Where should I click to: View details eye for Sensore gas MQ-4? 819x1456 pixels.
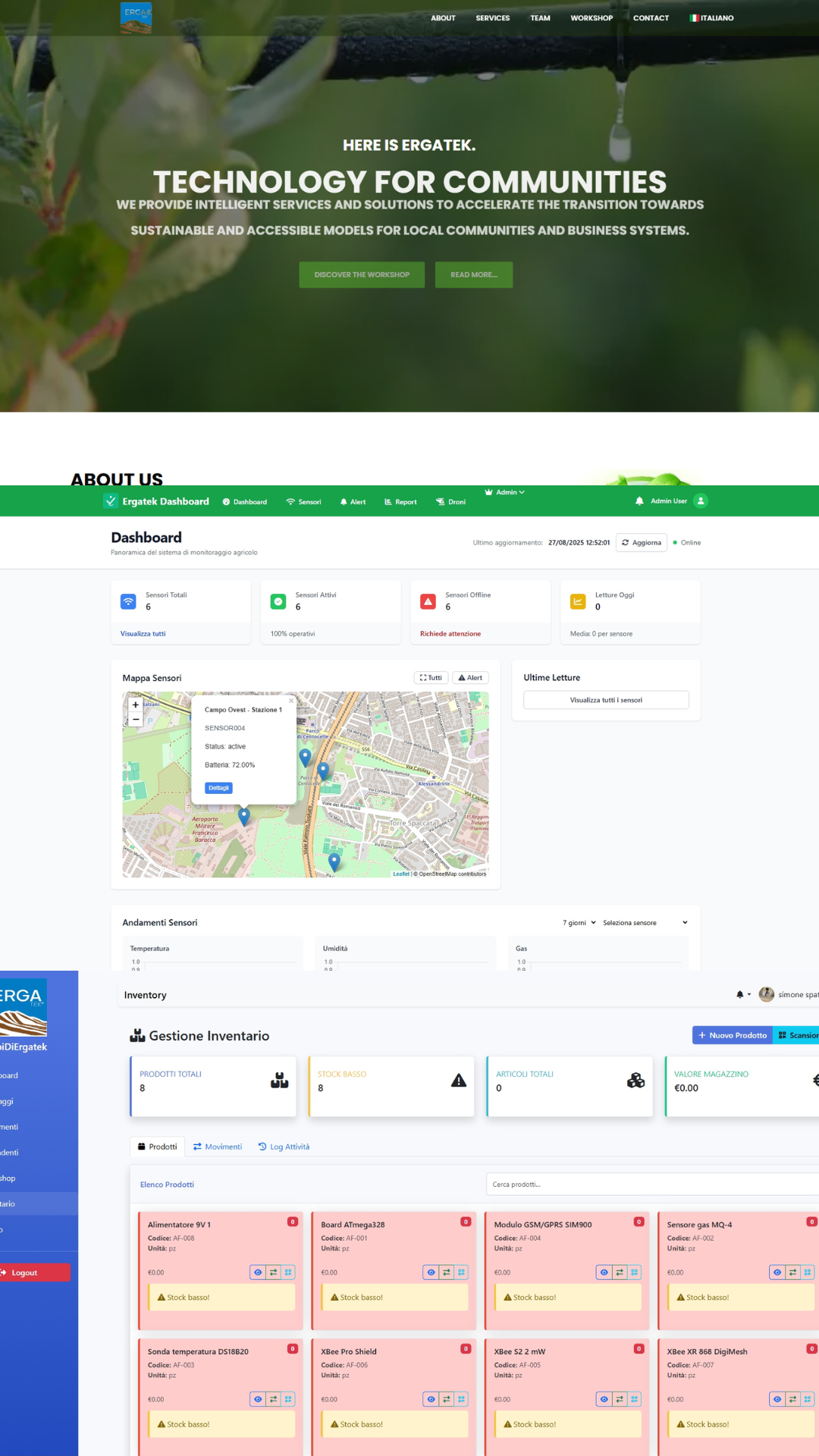777,1272
